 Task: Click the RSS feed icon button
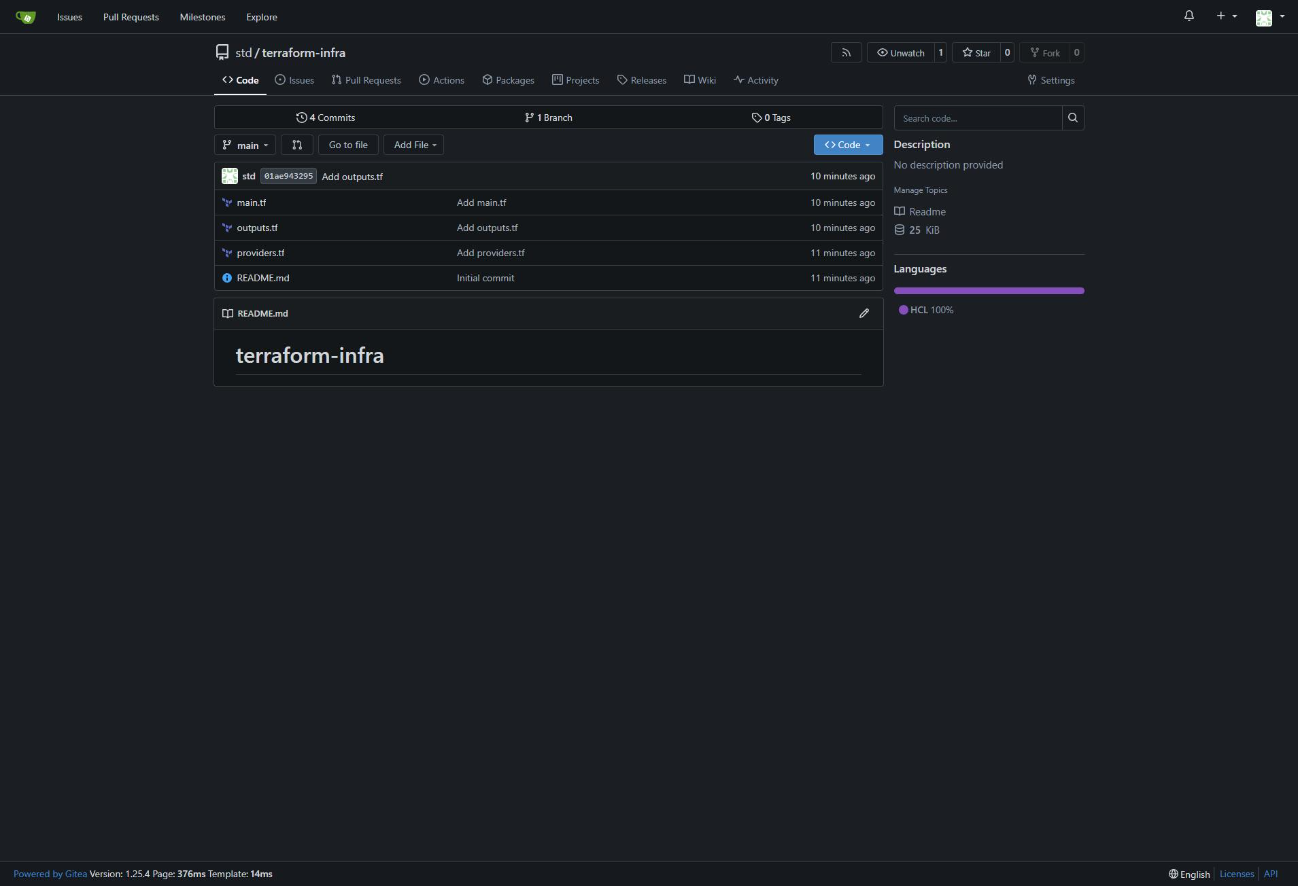846,53
